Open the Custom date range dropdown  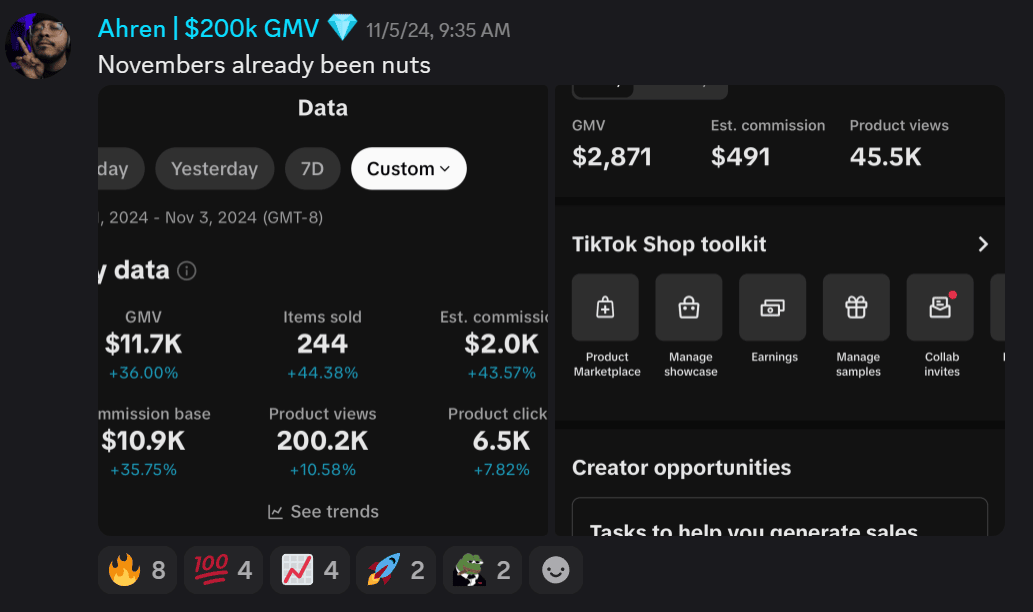(x=408, y=169)
